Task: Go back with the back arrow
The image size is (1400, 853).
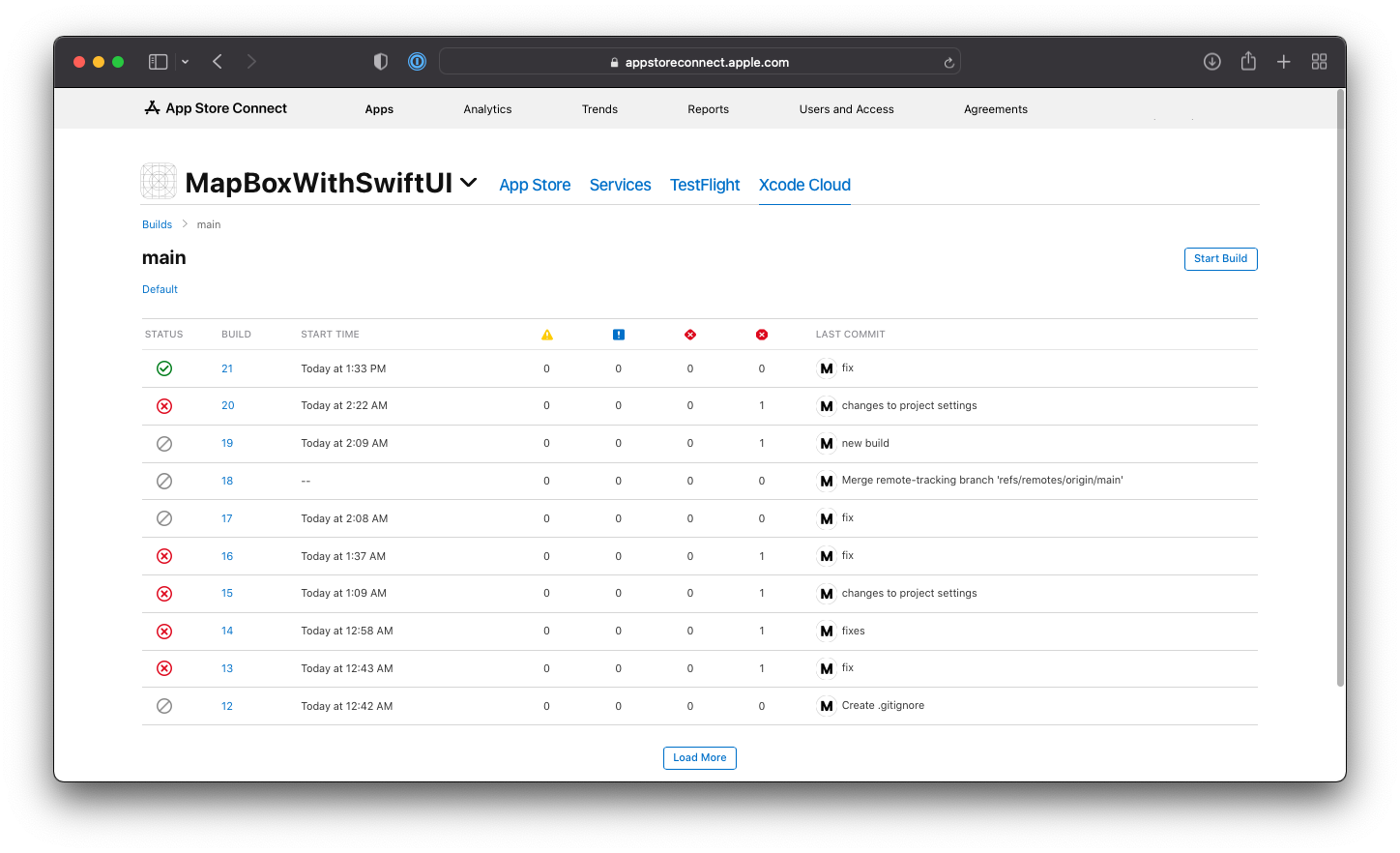Action: click(x=218, y=62)
